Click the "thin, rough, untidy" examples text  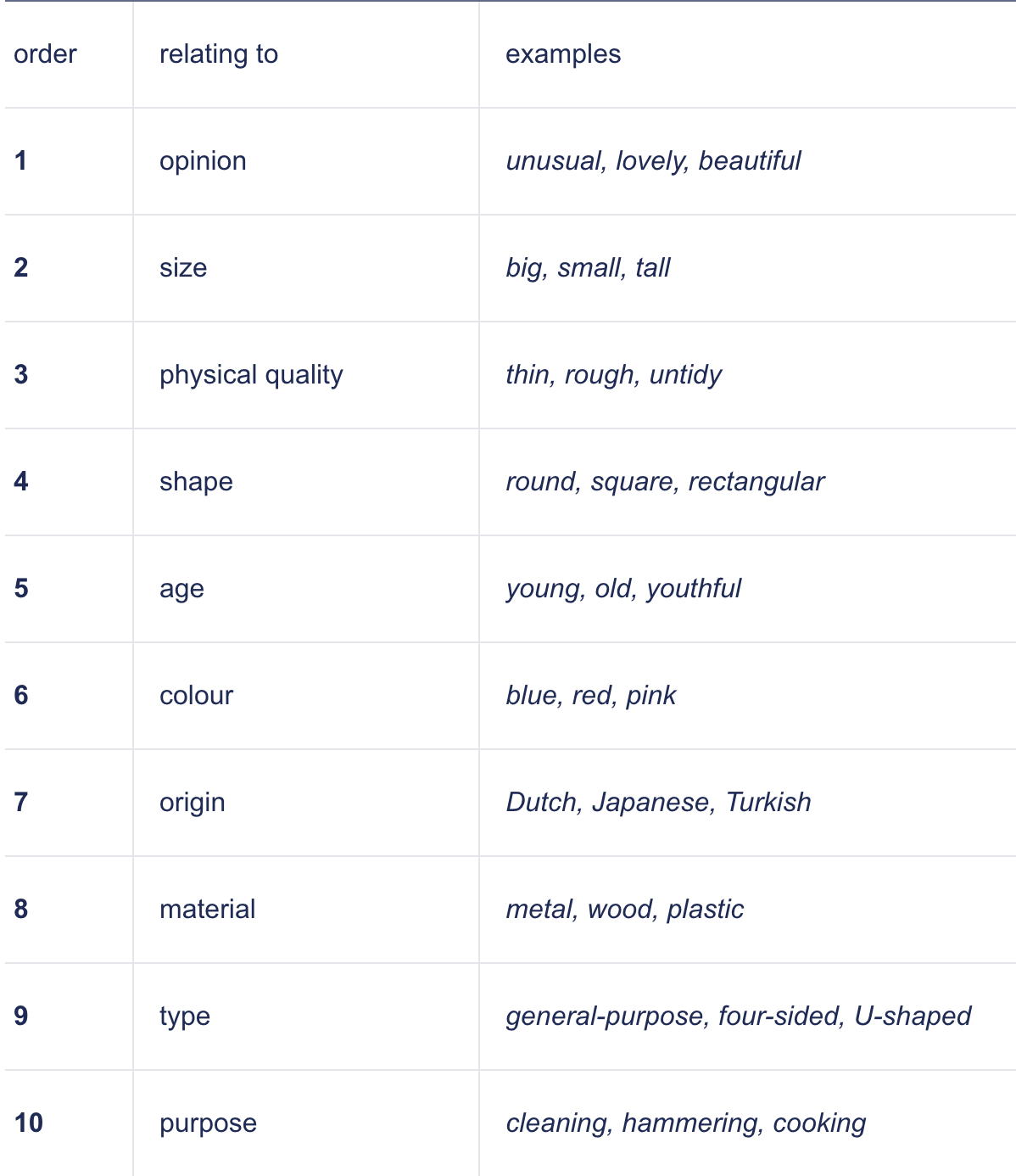(x=613, y=375)
